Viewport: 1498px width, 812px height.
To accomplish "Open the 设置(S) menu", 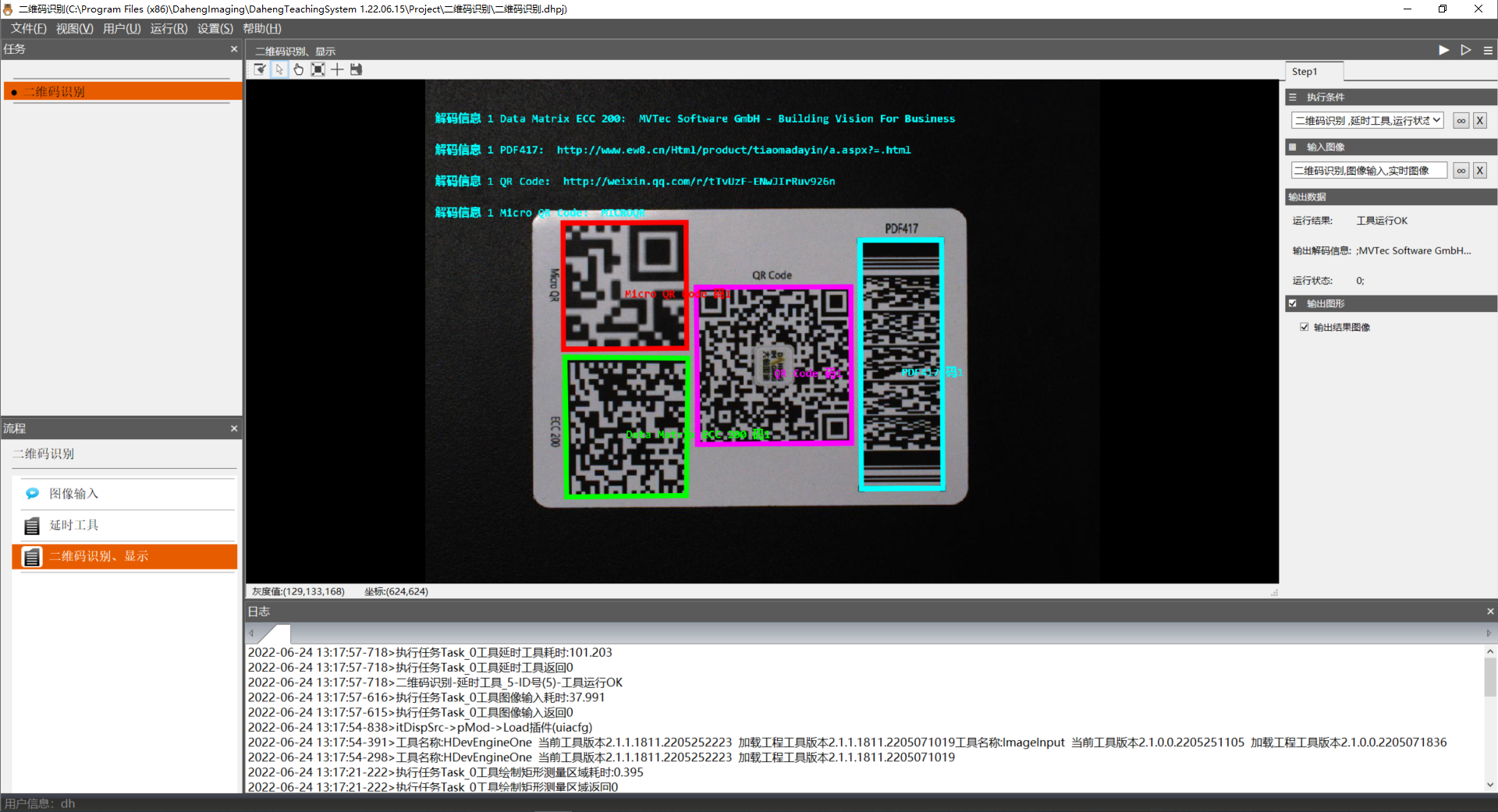I will (x=215, y=29).
